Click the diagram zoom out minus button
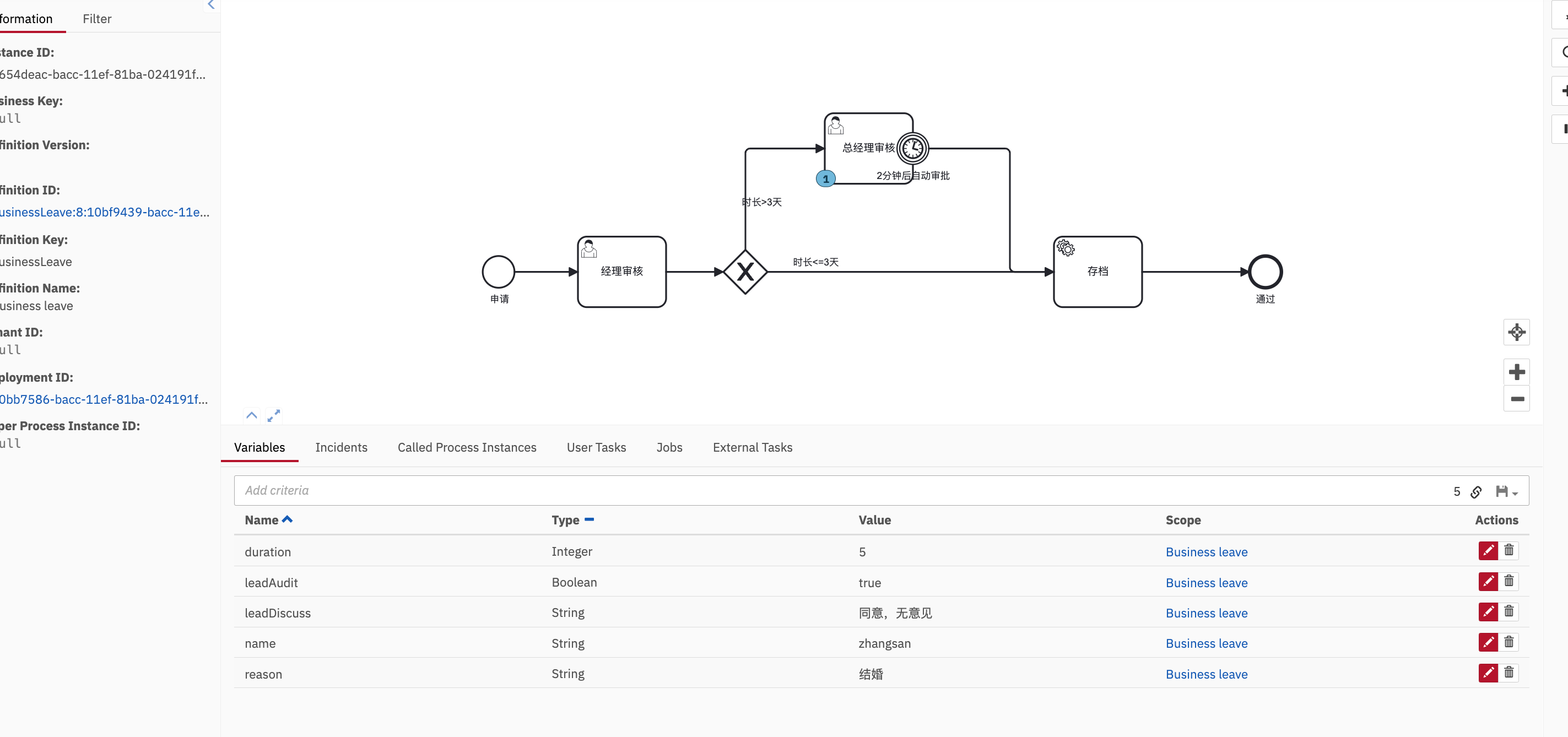This screenshot has width=1568, height=737. coord(1516,399)
